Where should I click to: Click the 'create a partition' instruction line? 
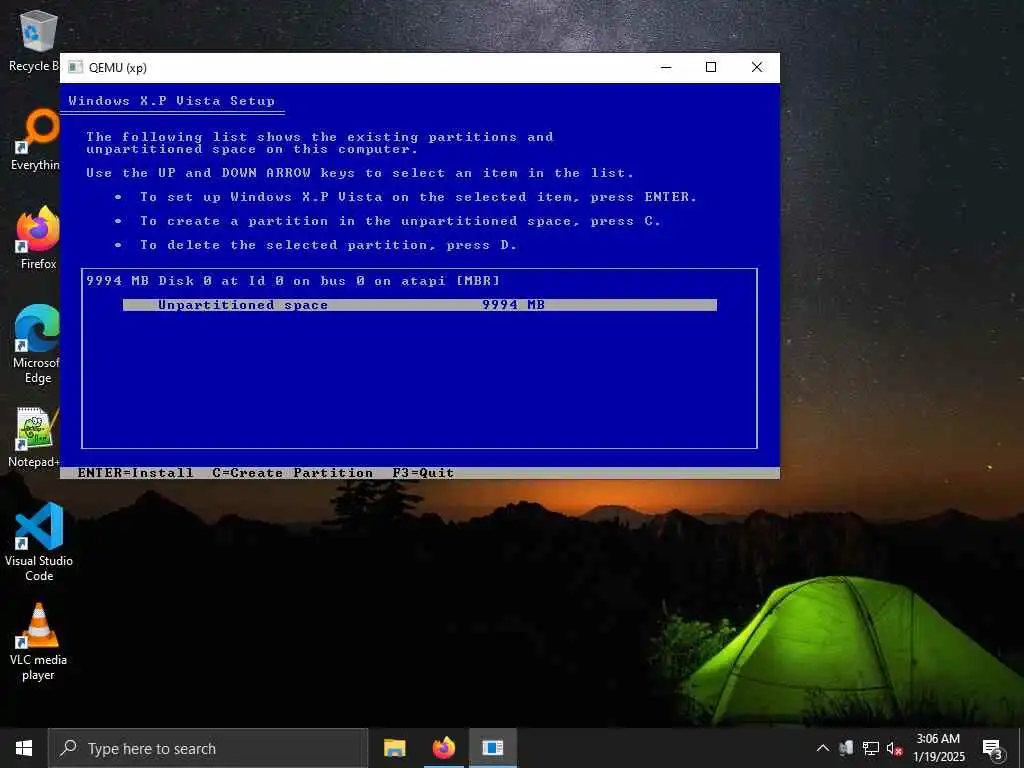[x=400, y=221]
